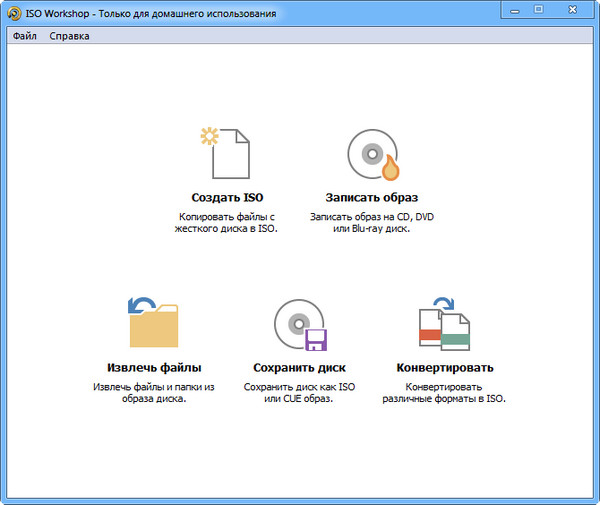The width and height of the screenshot is (600, 505).
Task: Open the Файл menu
Action: pyautogui.click(x=25, y=36)
